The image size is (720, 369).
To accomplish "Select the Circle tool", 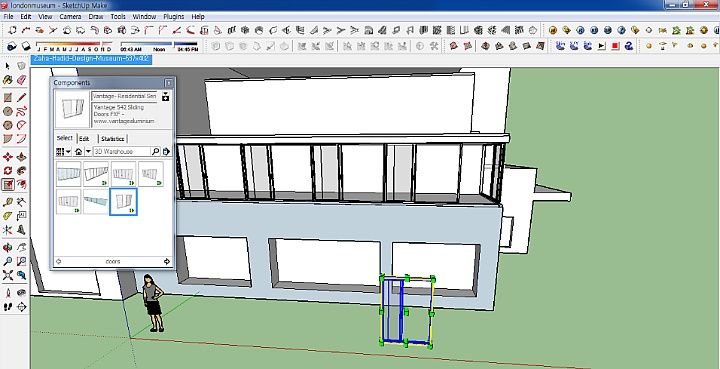I will pyautogui.click(x=8, y=111).
